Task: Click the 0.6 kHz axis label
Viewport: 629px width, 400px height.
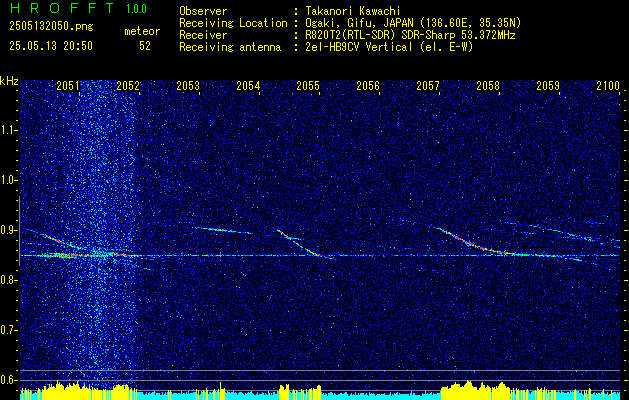Action: point(8,380)
